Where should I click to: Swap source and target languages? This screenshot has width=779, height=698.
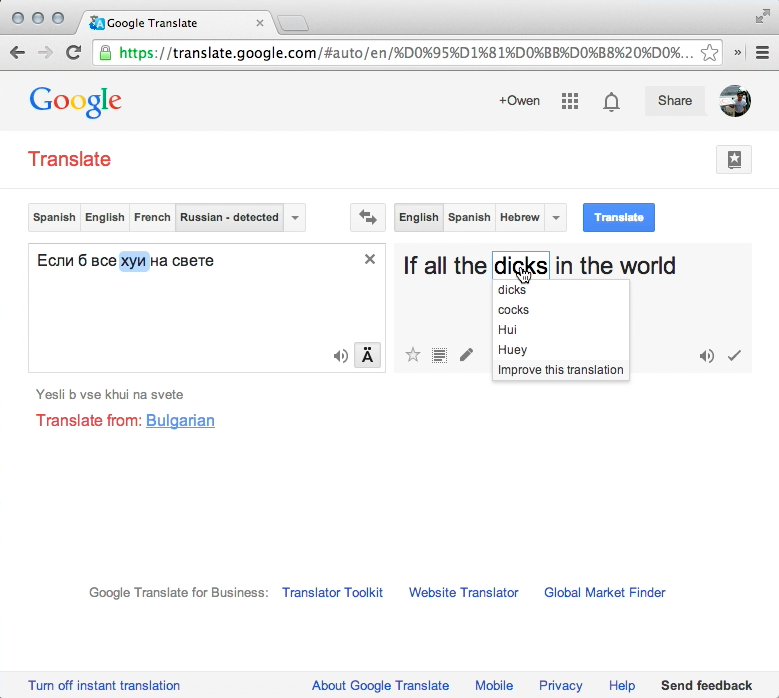coord(368,217)
